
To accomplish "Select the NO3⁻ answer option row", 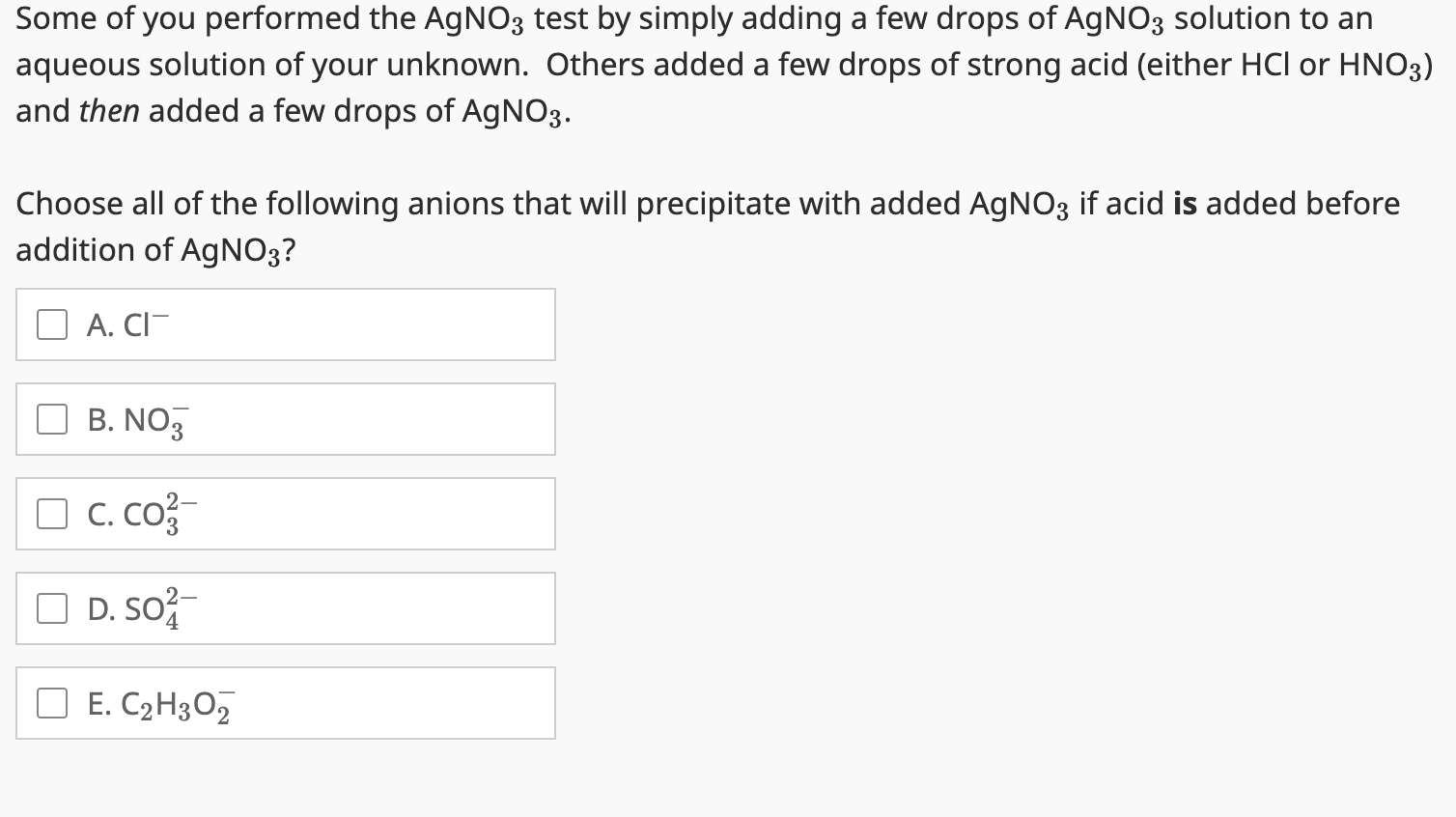I will pos(286,418).
